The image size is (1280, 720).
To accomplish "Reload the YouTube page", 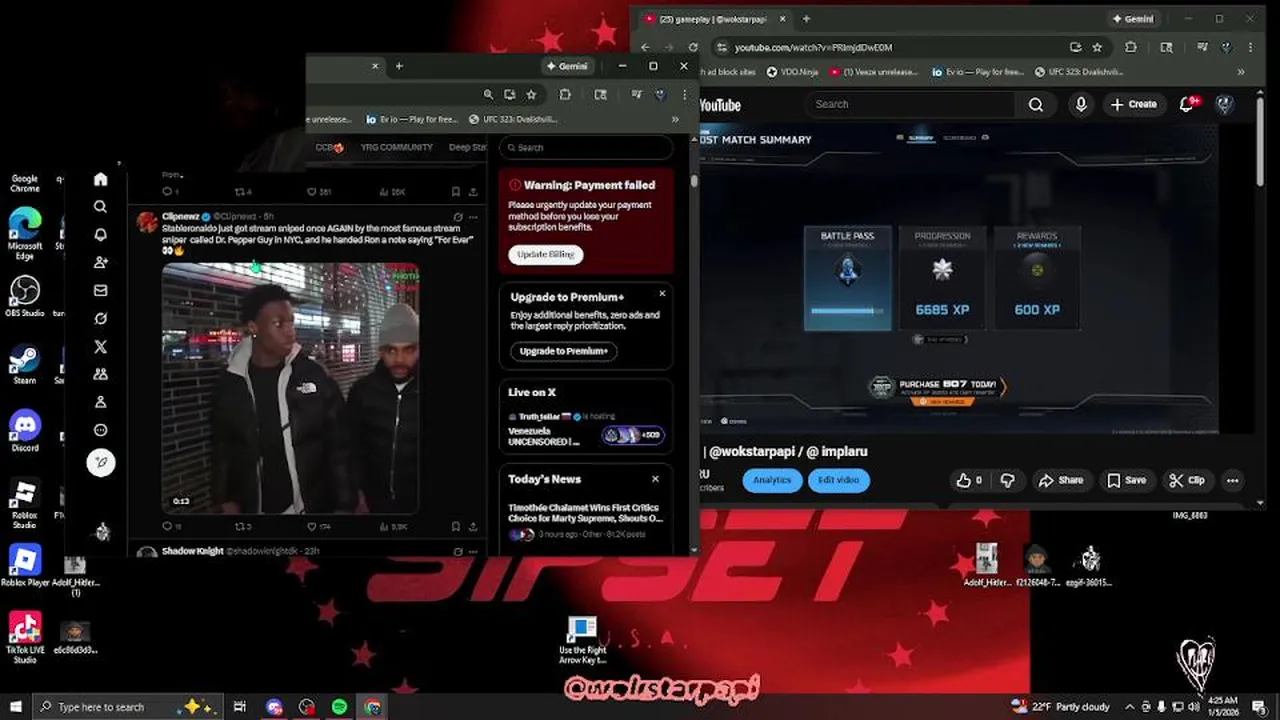I will (694, 47).
